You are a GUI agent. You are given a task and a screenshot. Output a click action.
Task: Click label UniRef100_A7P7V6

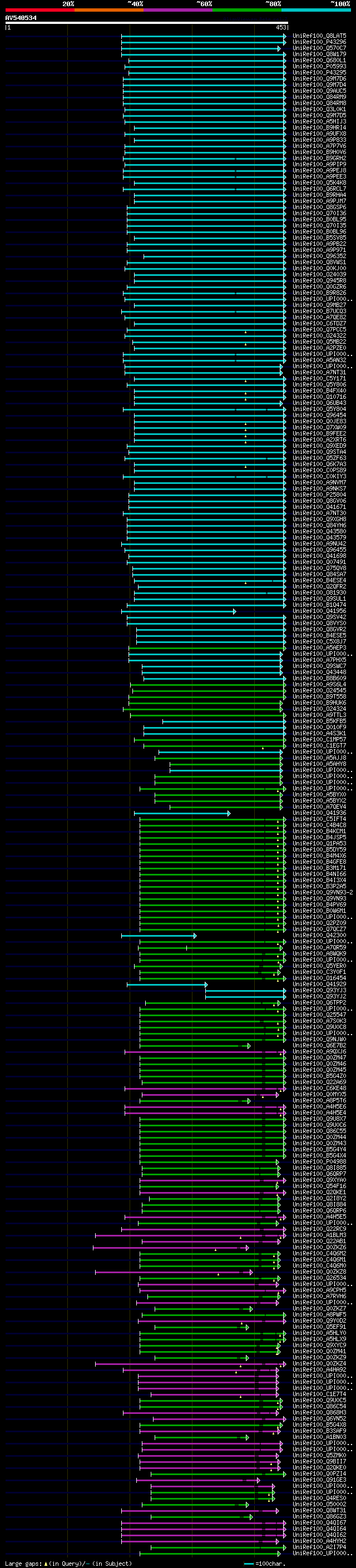tap(319, 146)
